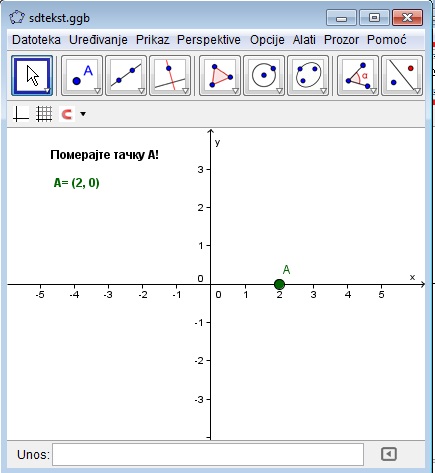The image size is (435, 473).
Task: Expand the Polygon tool submenu arrow
Action: point(235,91)
